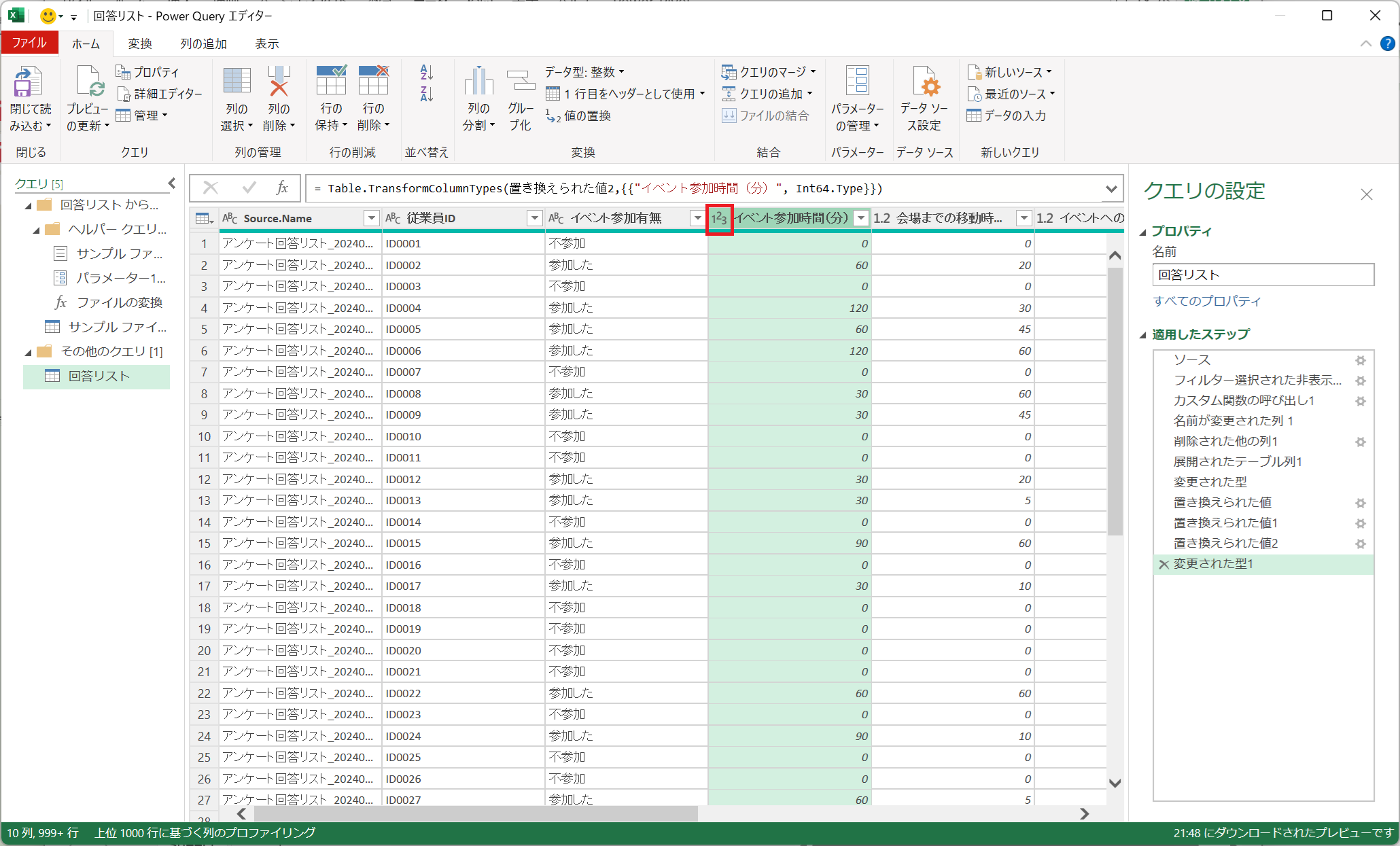Click the グループ化 group by icon

pos(521,81)
